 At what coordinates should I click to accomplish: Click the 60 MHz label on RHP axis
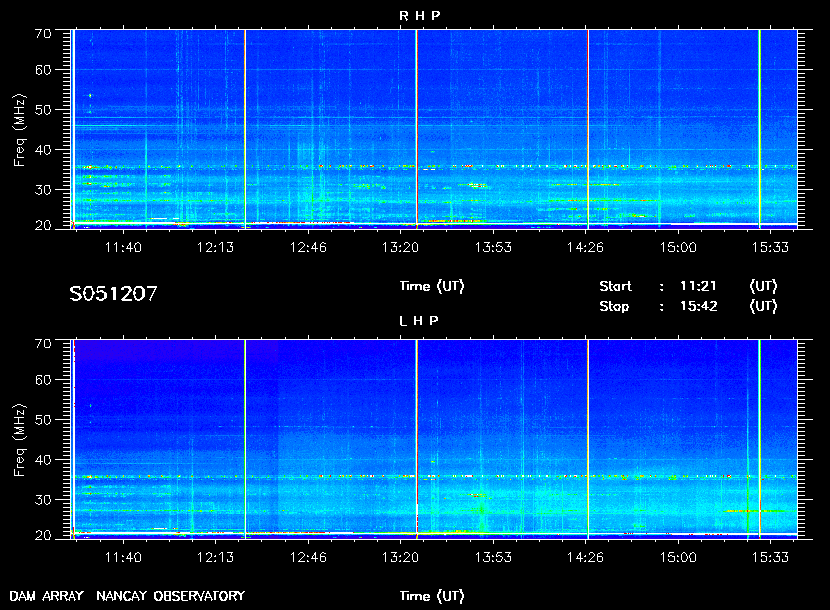[x=43, y=70]
